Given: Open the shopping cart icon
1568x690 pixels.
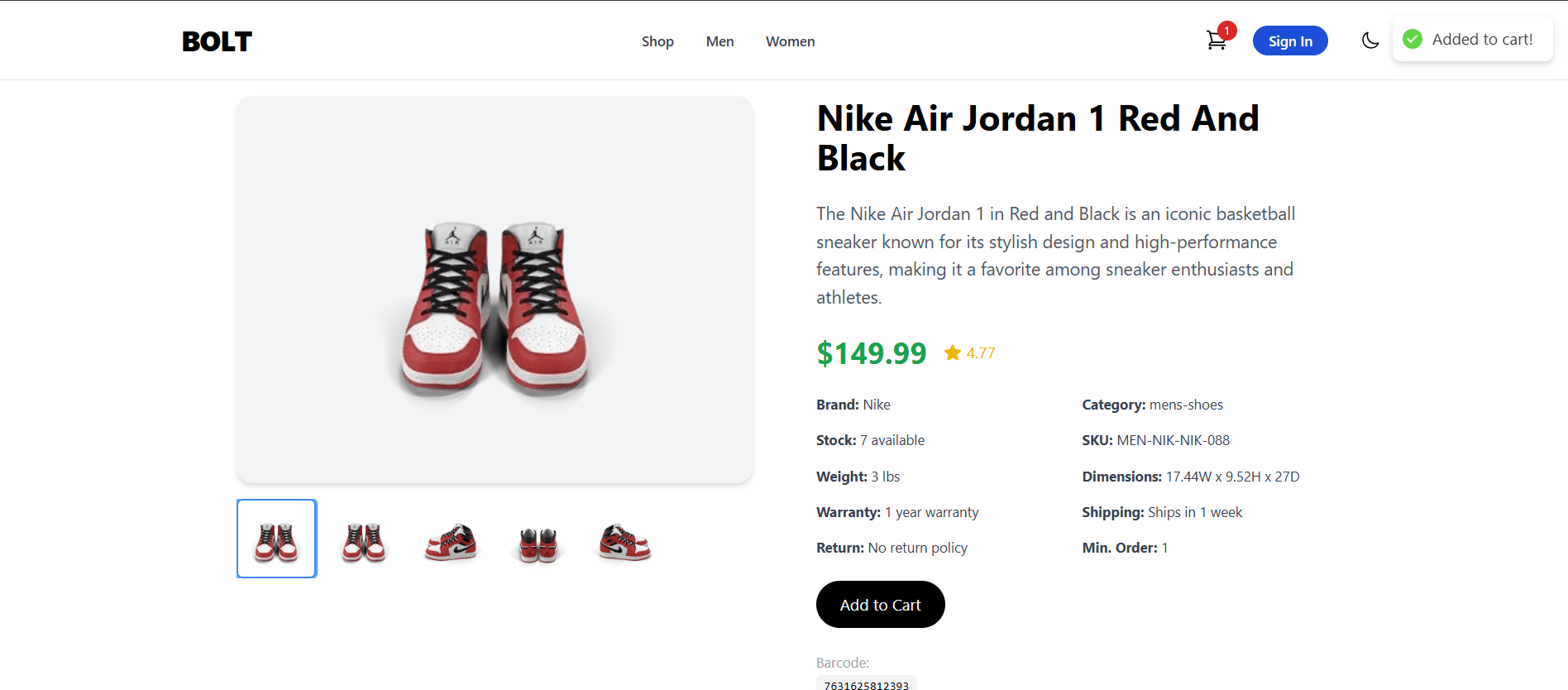Looking at the screenshot, I should click(1216, 40).
